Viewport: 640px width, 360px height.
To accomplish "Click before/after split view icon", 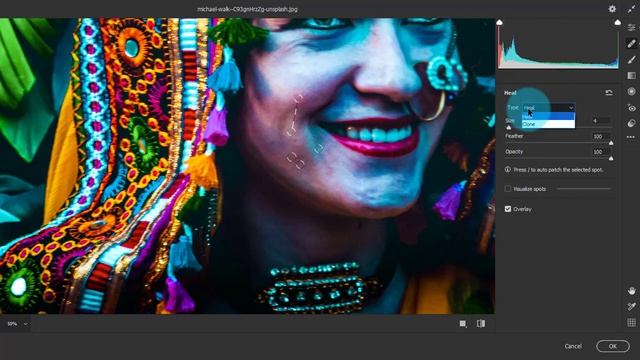I will click(481, 324).
